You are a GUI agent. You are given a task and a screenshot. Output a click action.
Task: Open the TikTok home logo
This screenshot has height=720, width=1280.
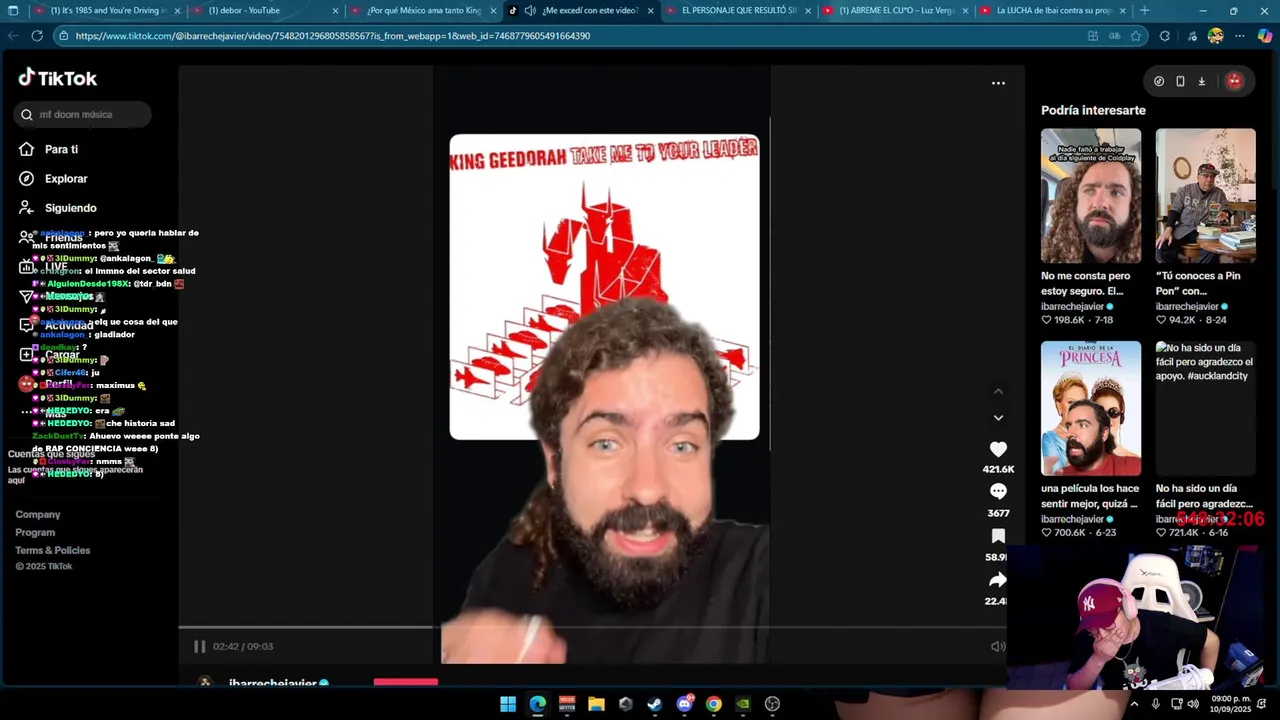(x=57, y=78)
